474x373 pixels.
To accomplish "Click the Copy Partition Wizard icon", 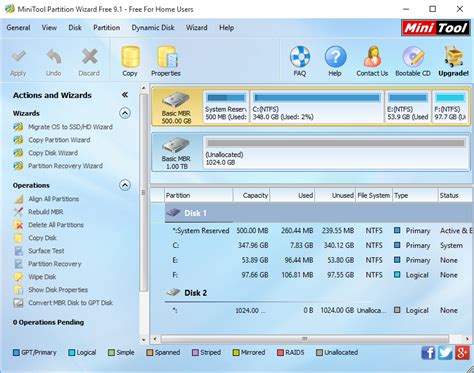I will 18,140.
